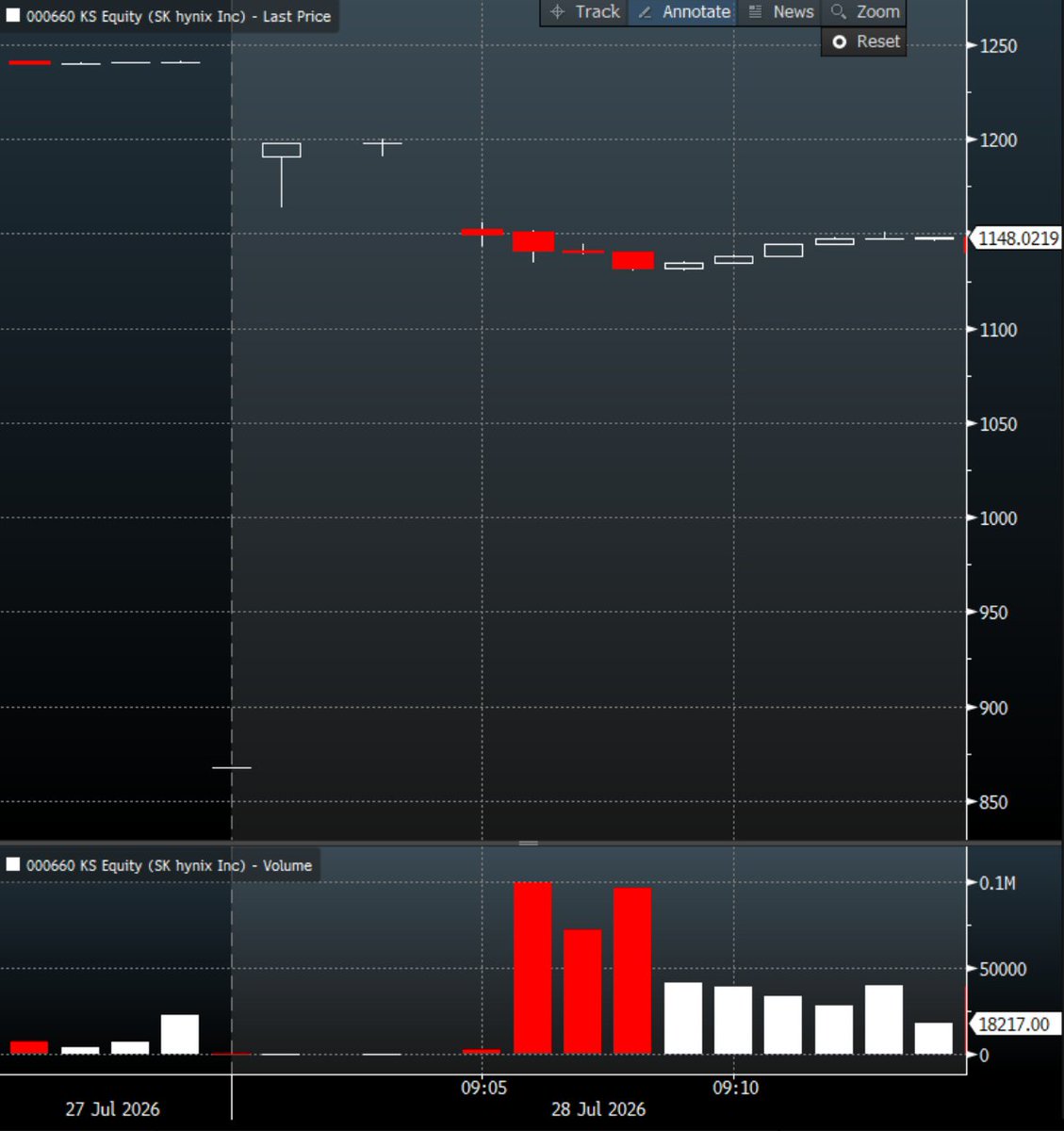
Task: Select the Zoom tool
Action: [864, 12]
